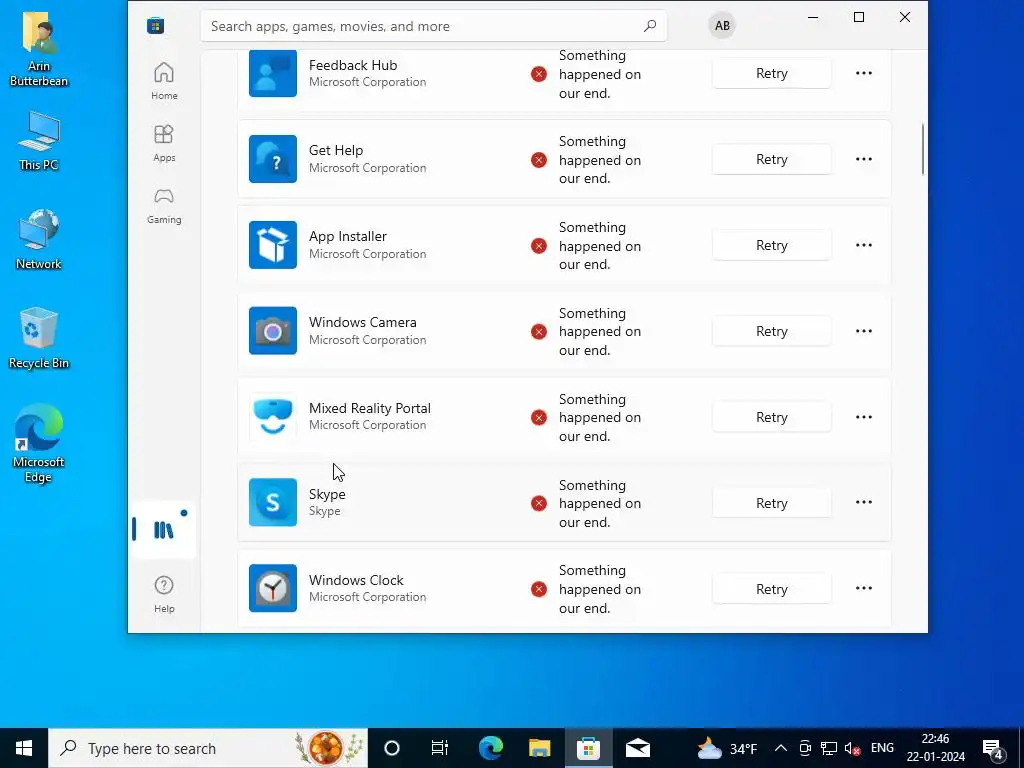Open the Windows Start menu
Screen dimensions: 1024x768
24,748
